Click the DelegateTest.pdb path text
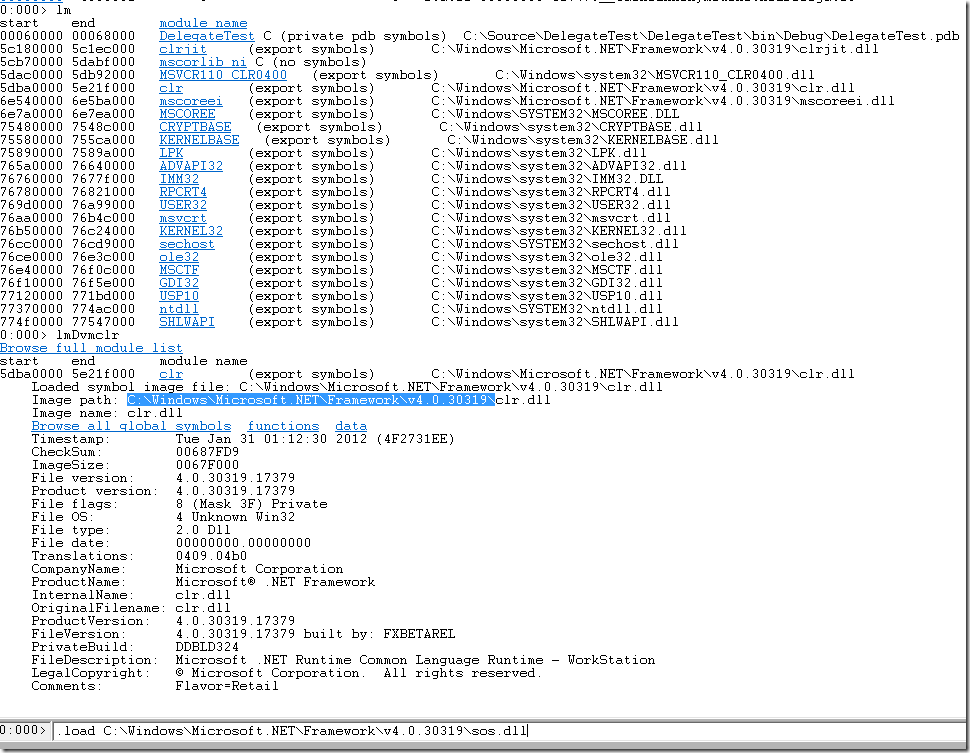This screenshot has width=970, height=753. coord(711,36)
